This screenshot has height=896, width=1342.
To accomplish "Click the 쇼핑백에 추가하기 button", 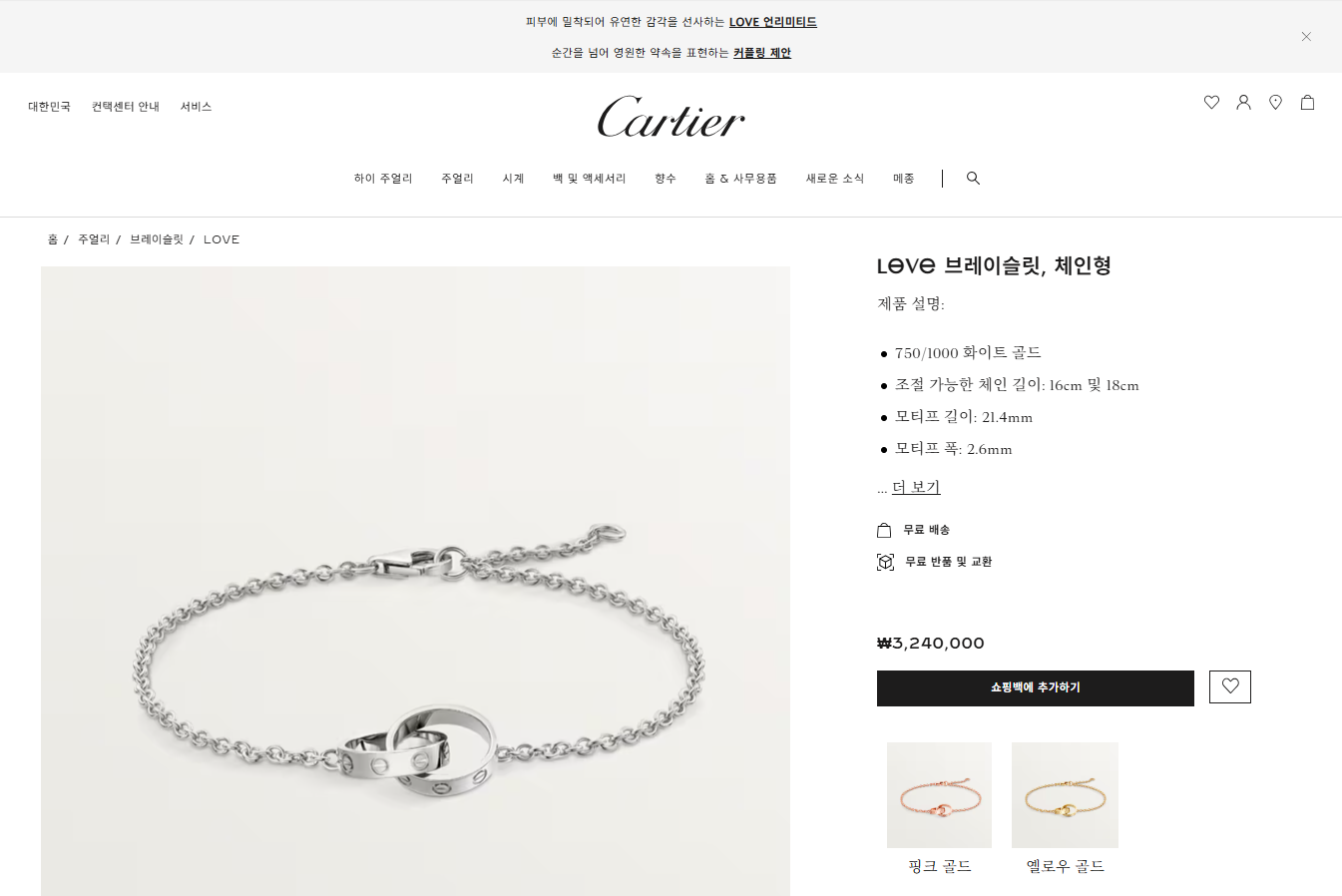I will point(1036,688).
